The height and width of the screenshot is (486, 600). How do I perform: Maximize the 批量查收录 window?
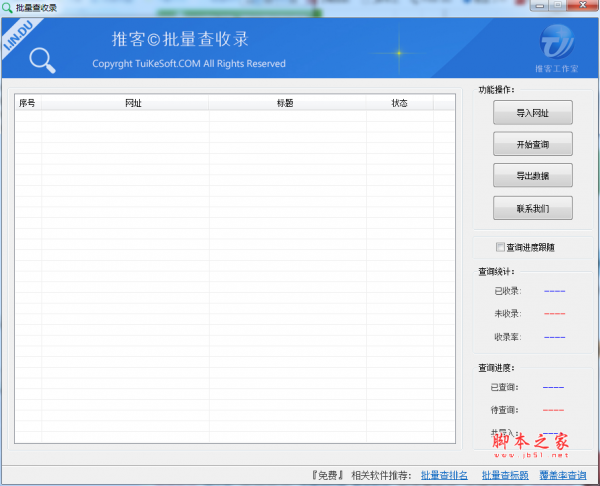(x=555, y=6)
